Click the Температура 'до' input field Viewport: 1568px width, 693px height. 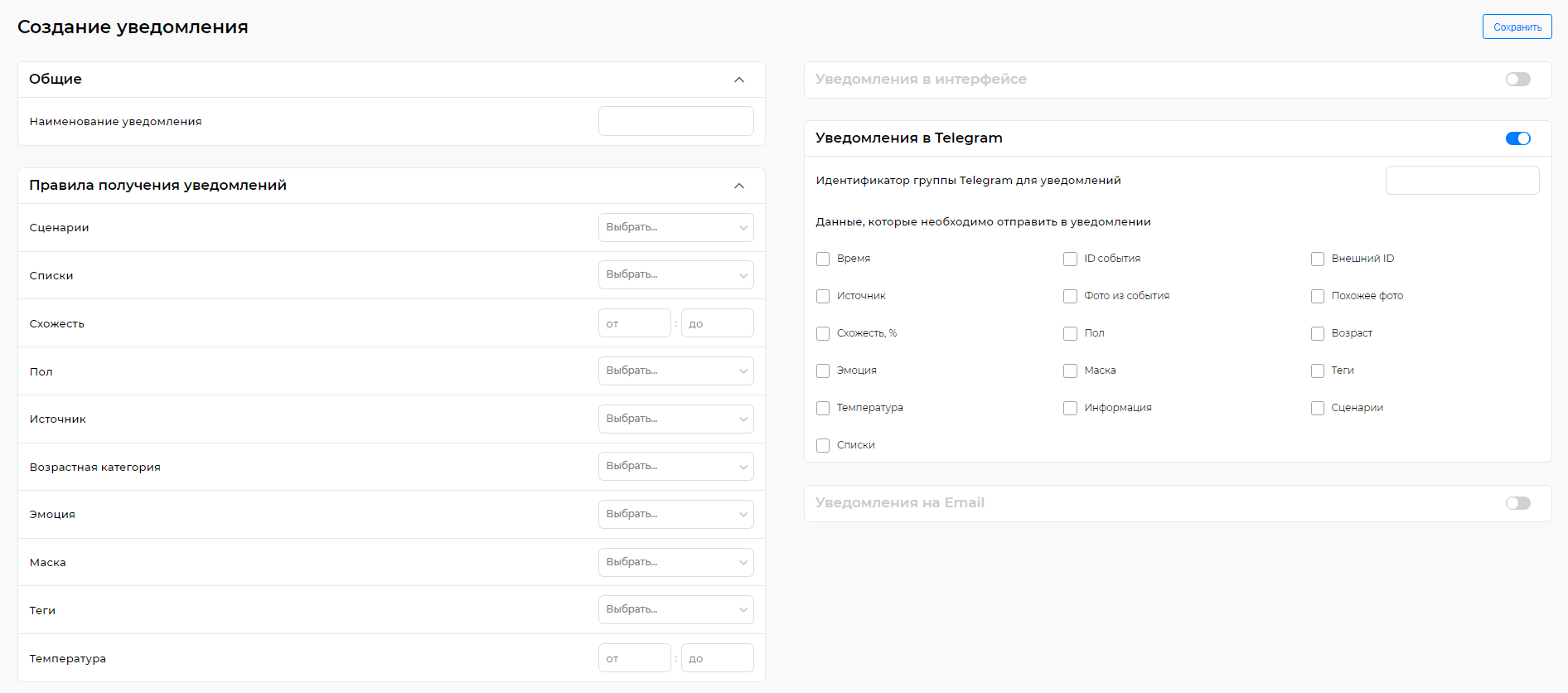pos(718,658)
